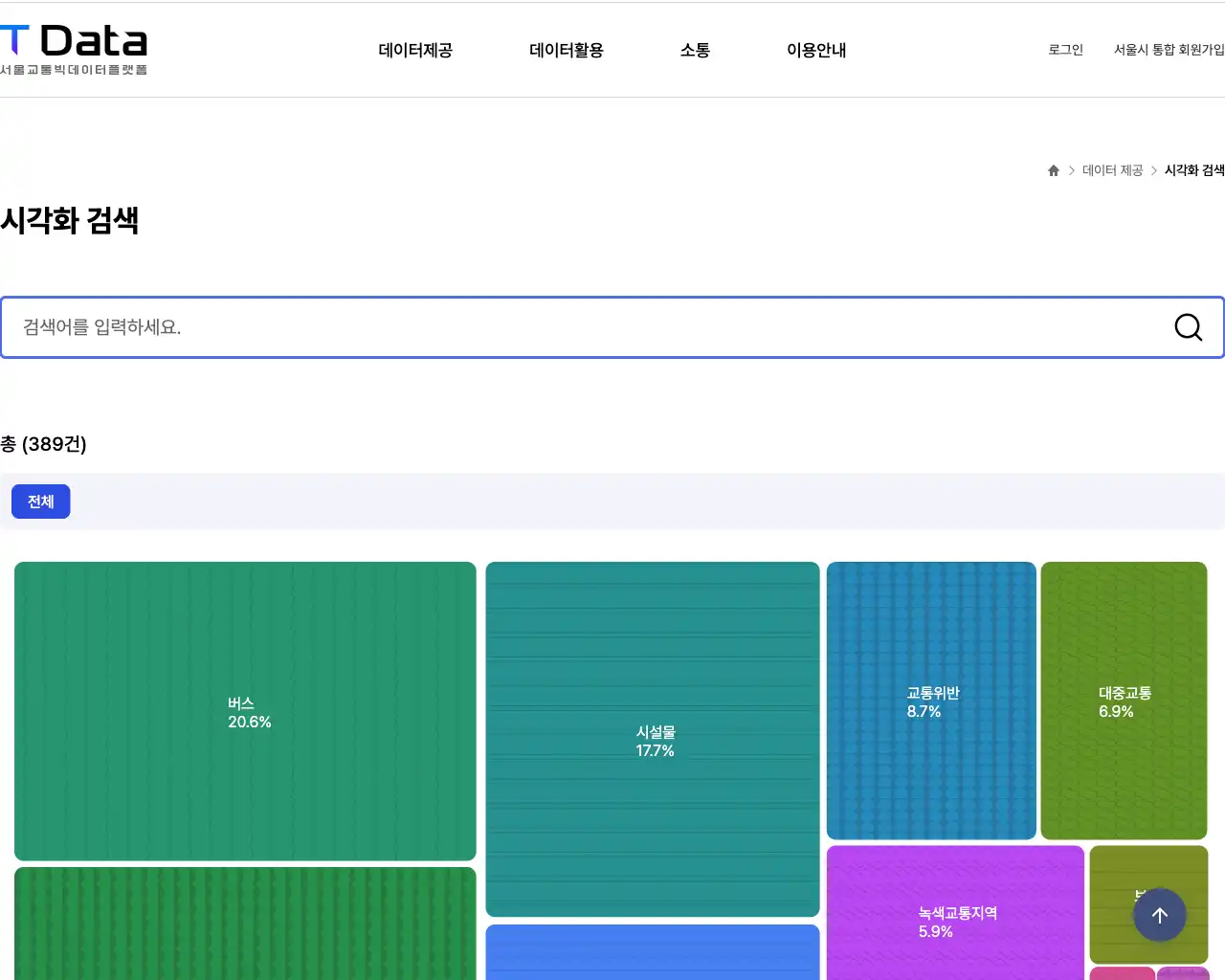The height and width of the screenshot is (980, 1225).
Task: Open the 이용안내 menu
Action: pyautogui.click(x=816, y=51)
